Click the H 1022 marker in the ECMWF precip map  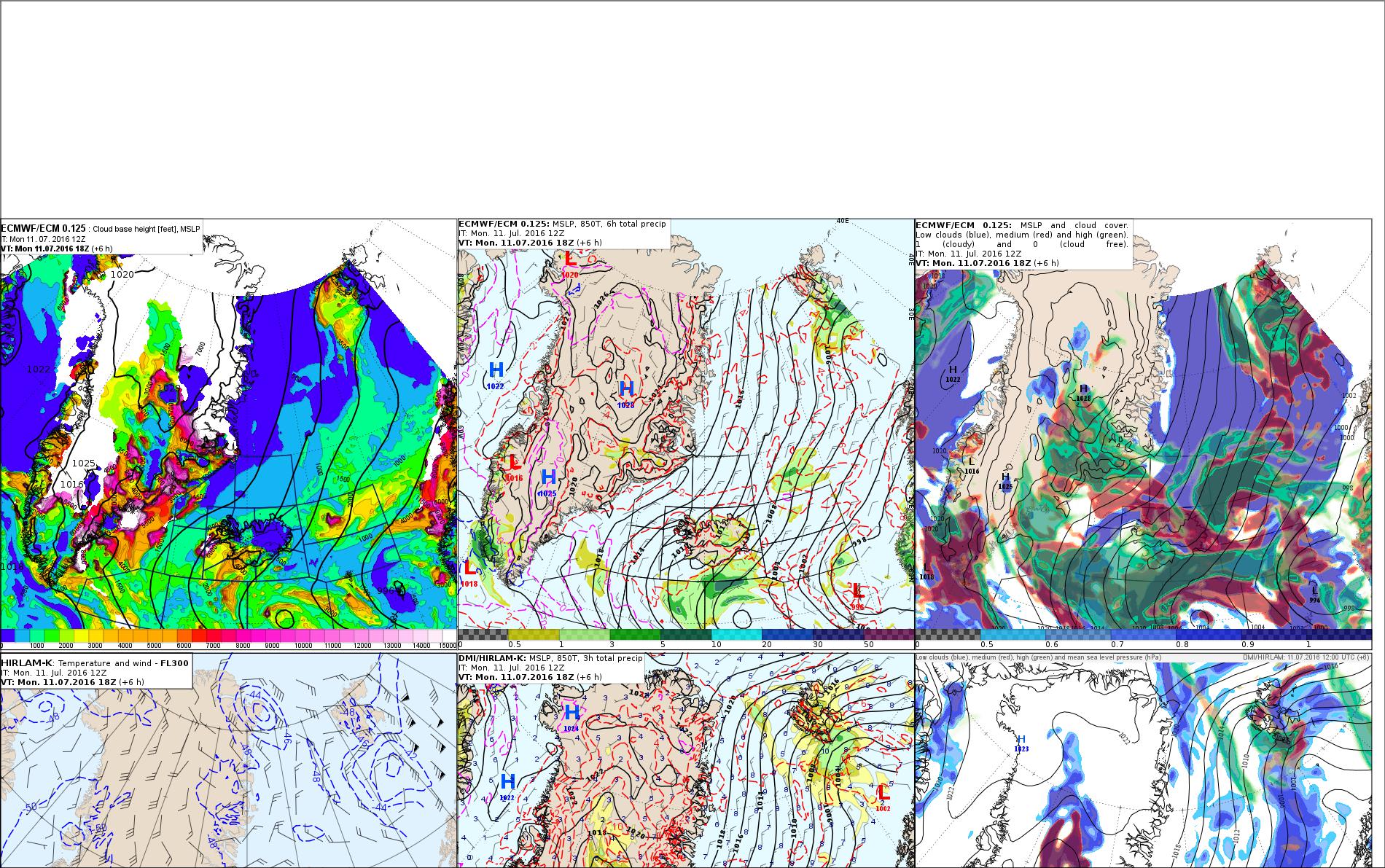coord(496,375)
